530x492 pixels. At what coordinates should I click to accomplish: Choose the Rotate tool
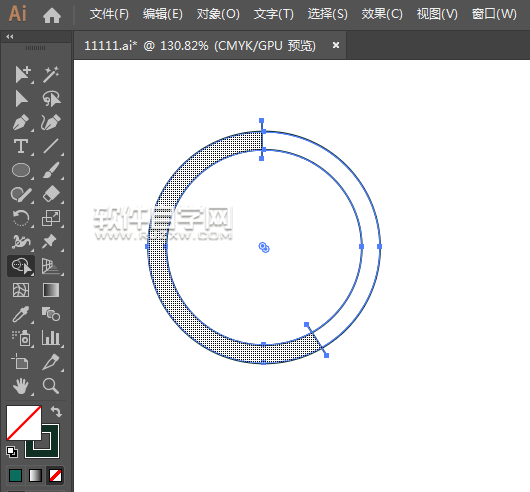click(21, 218)
